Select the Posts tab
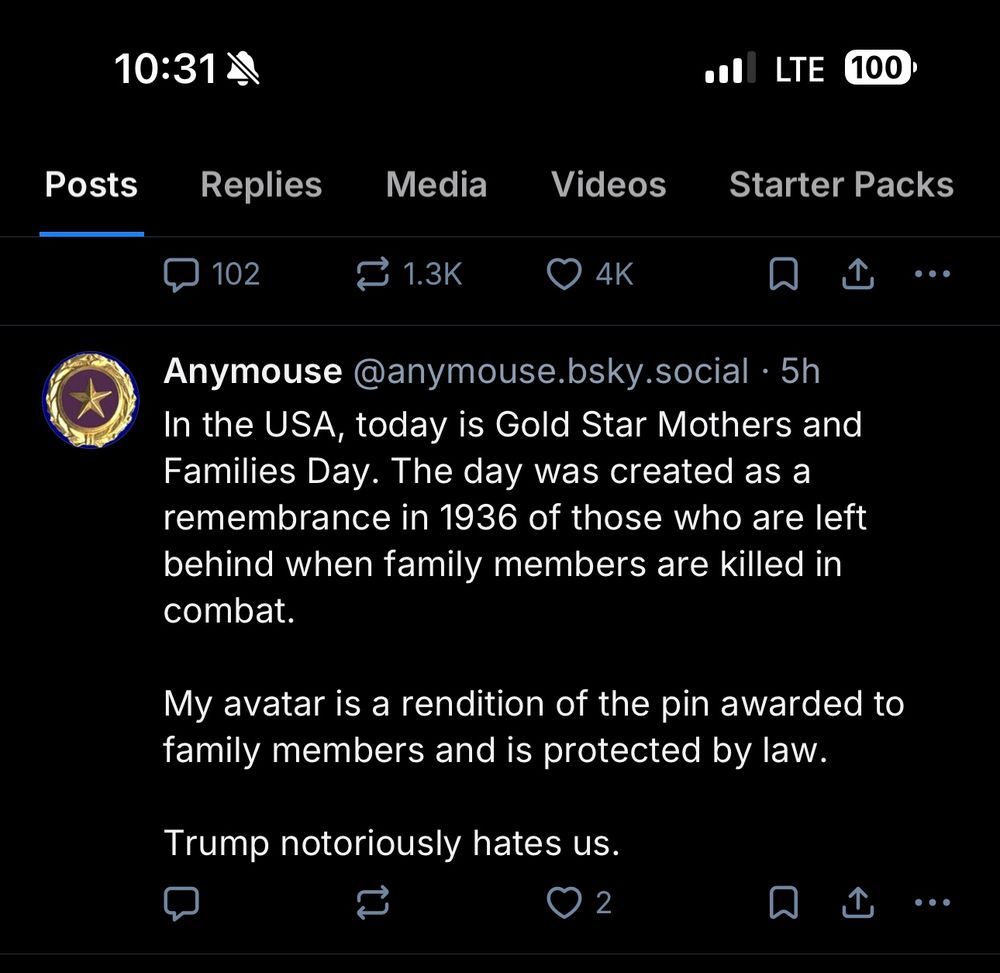The image size is (1000, 973). 91,185
